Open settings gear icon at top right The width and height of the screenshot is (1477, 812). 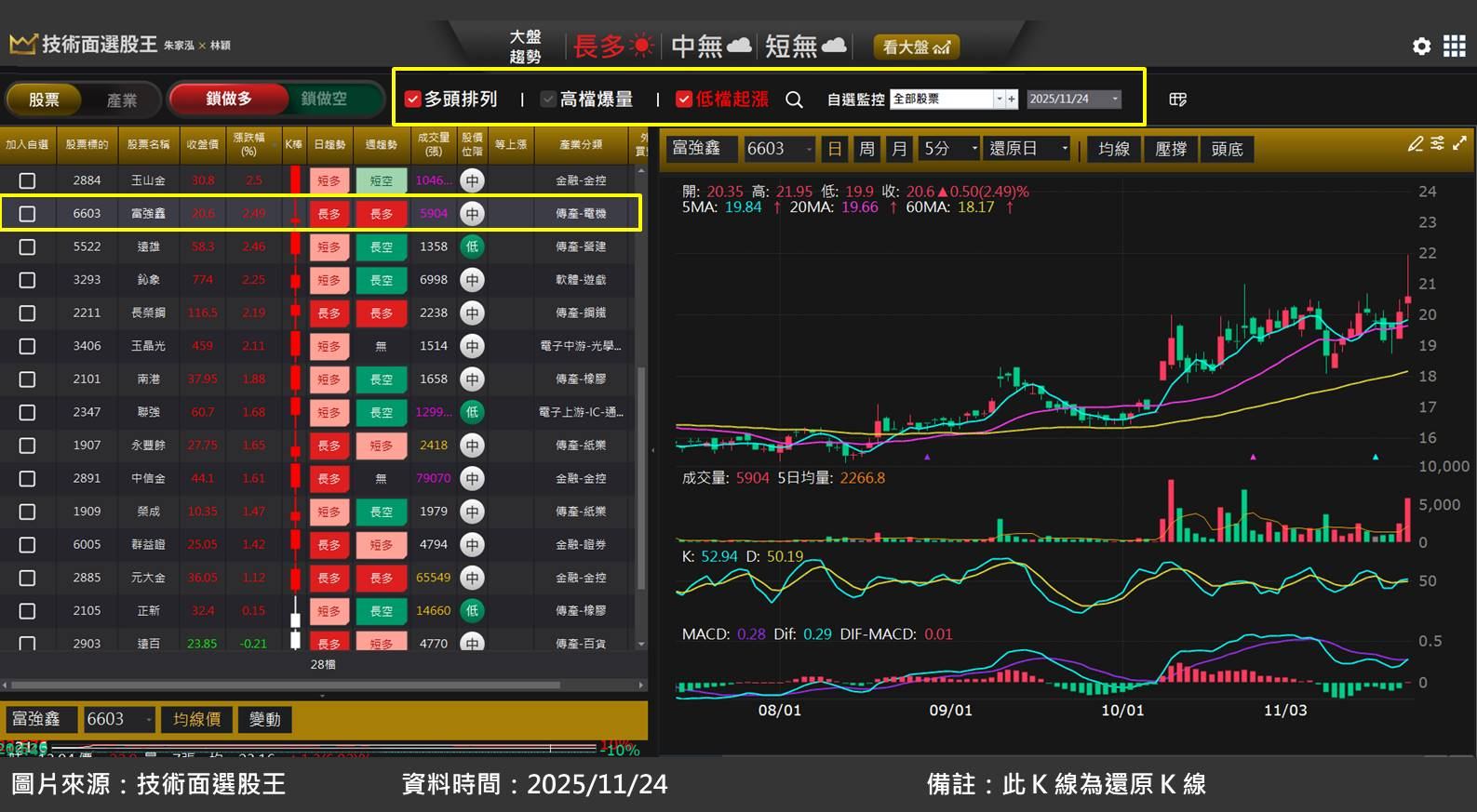pos(1421,46)
